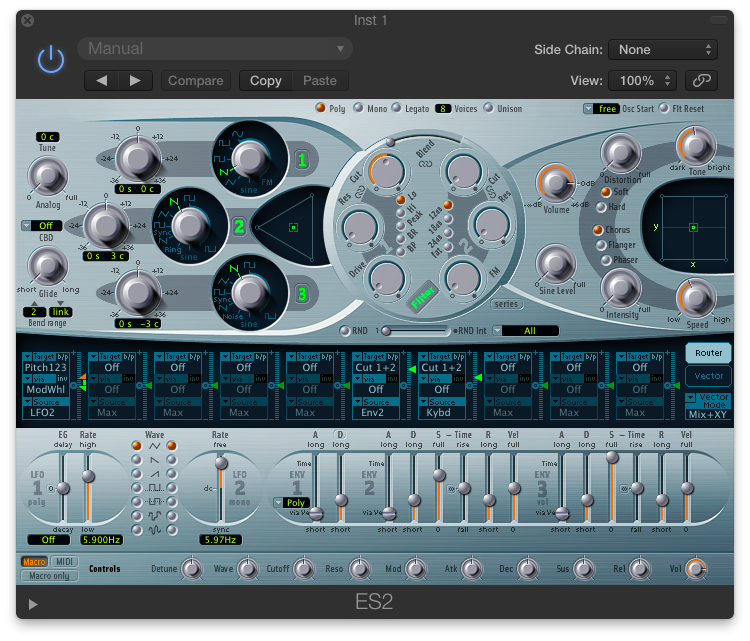The width and height of the screenshot is (750, 641).
Task: Toggle filter series routing button
Action: (506, 304)
